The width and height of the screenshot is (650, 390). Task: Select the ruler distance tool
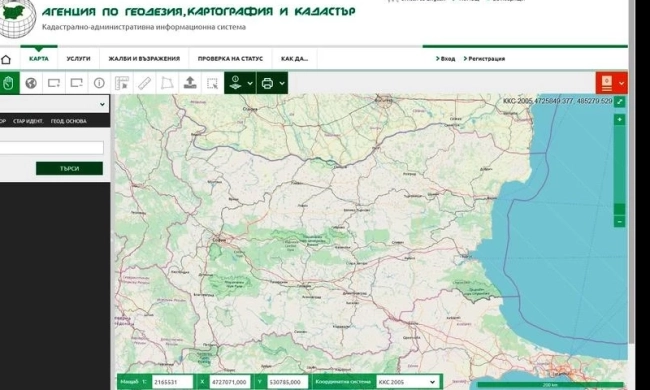[x=145, y=83]
